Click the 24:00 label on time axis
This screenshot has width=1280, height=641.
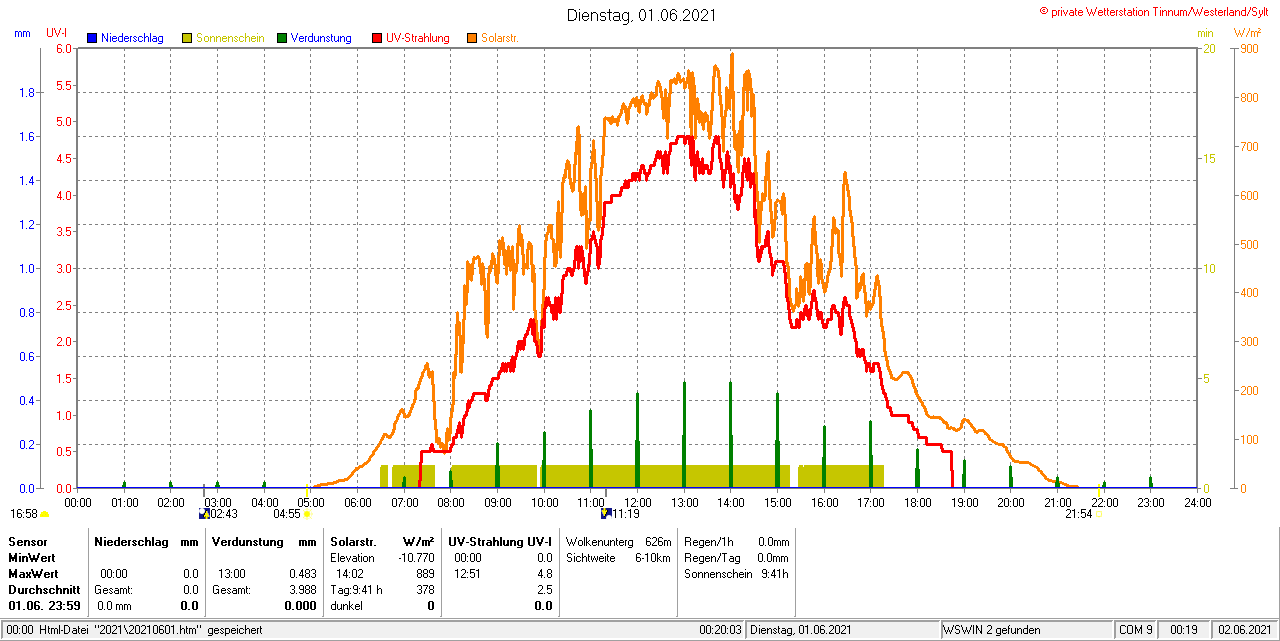[x=1197, y=502]
